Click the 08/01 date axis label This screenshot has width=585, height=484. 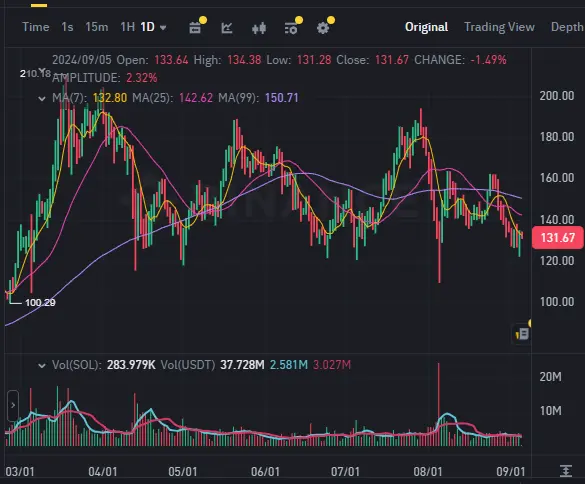428,471
